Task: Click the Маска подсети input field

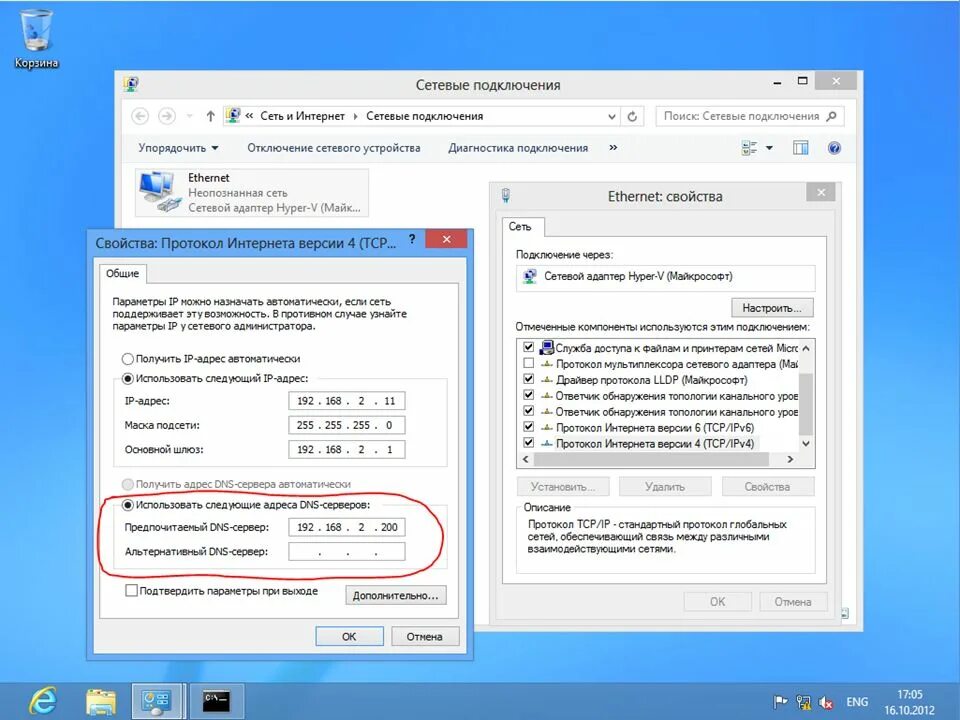Action: coord(347,425)
